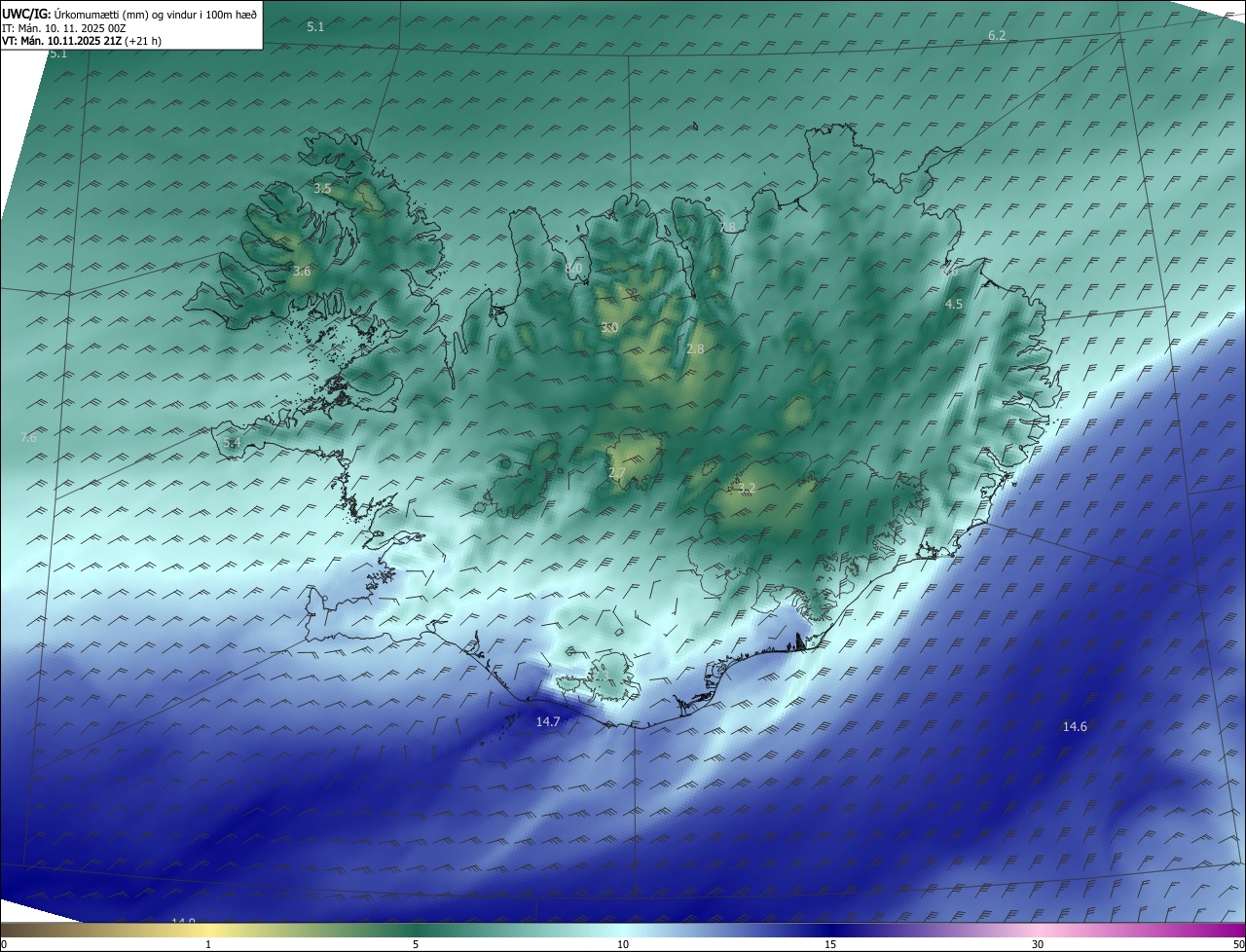Click the UWC/IG Úrkomumætti title line
The image size is (1246, 952).
pos(129,14)
